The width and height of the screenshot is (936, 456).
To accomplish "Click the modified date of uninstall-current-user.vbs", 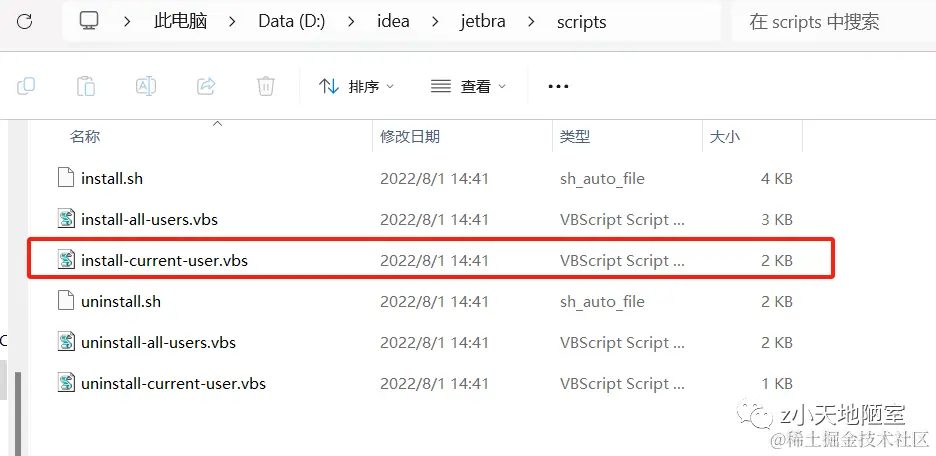I will [435, 384].
